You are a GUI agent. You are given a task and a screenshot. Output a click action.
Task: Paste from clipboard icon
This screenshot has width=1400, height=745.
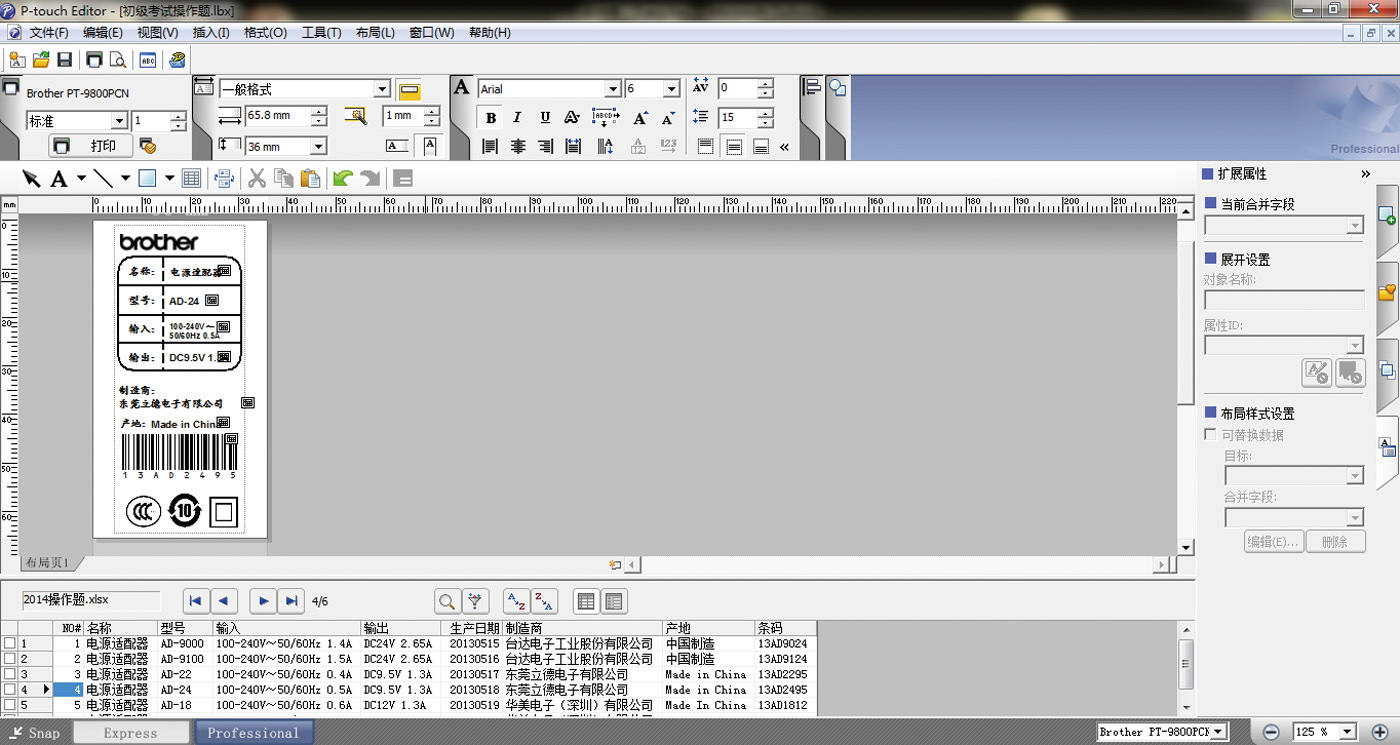coord(311,179)
